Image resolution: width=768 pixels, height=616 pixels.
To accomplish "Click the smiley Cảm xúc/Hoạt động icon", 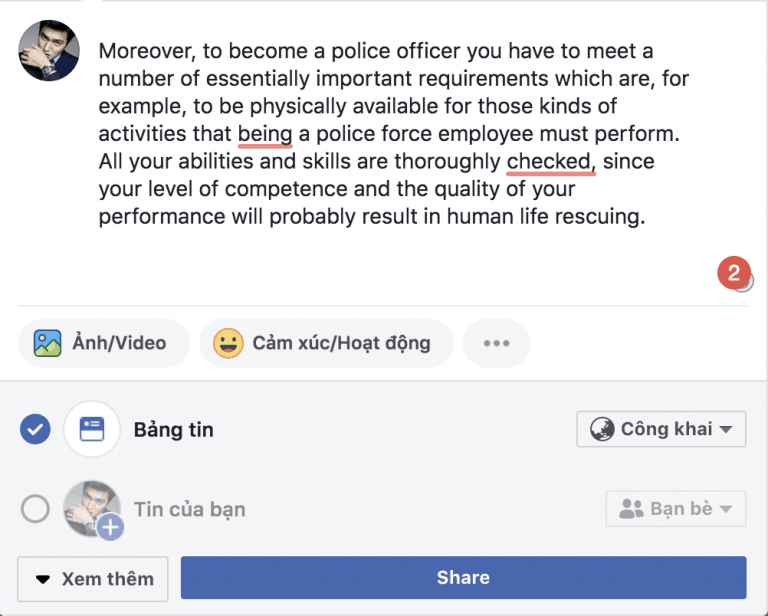I will (x=228, y=343).
